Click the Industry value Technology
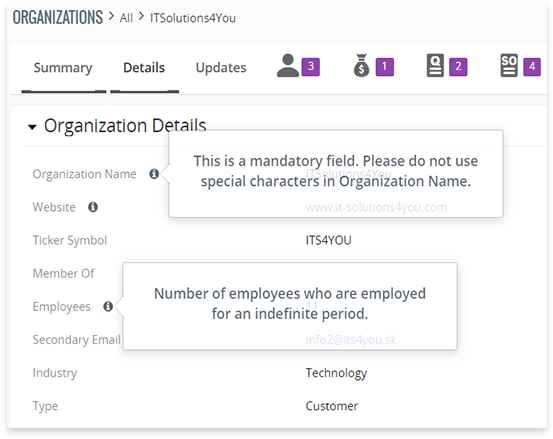The image size is (553, 439). pos(336,373)
